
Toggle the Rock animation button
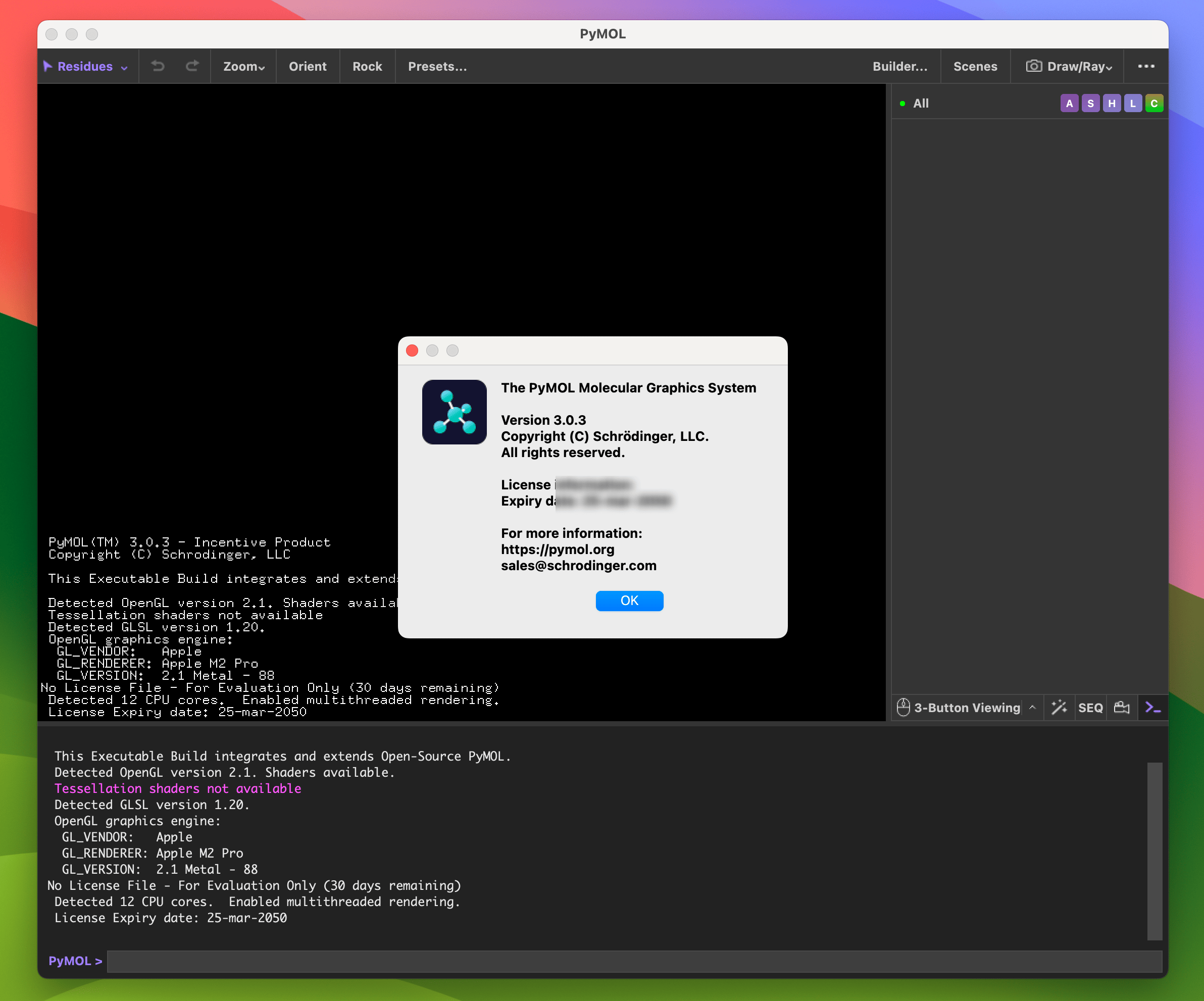pos(367,66)
